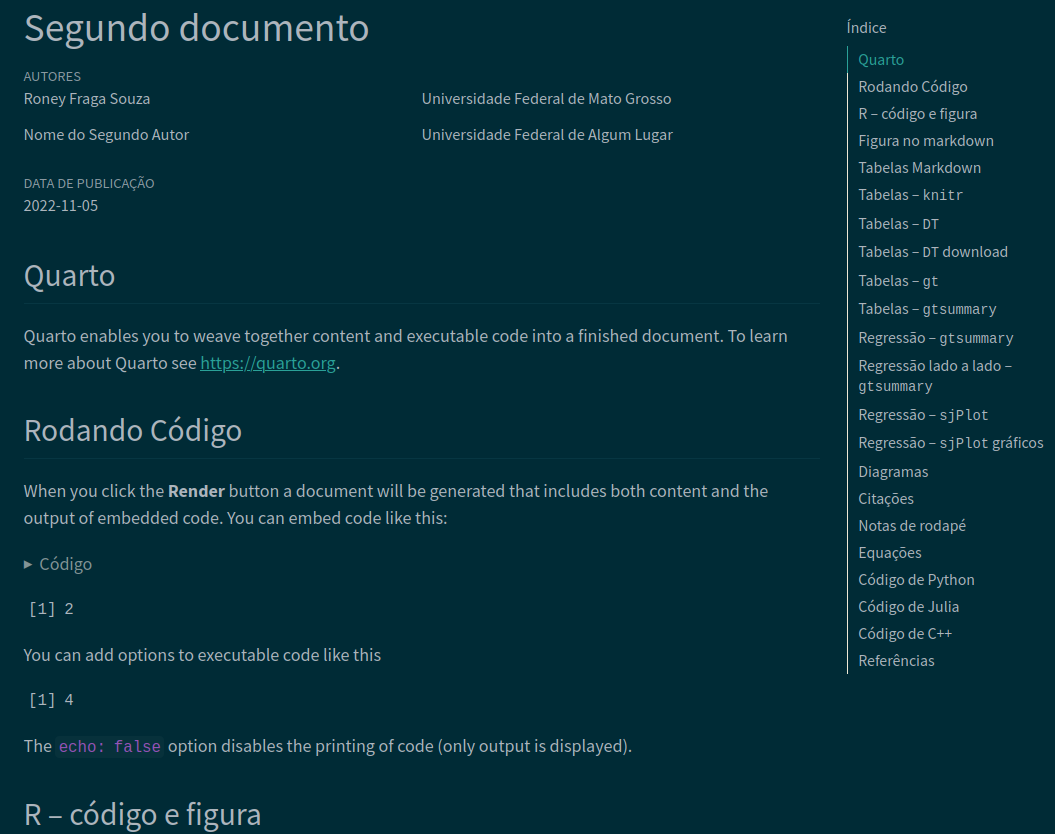The height and width of the screenshot is (834, 1055).
Task: Select 'Código de Julia' index link
Action: click(x=908, y=607)
